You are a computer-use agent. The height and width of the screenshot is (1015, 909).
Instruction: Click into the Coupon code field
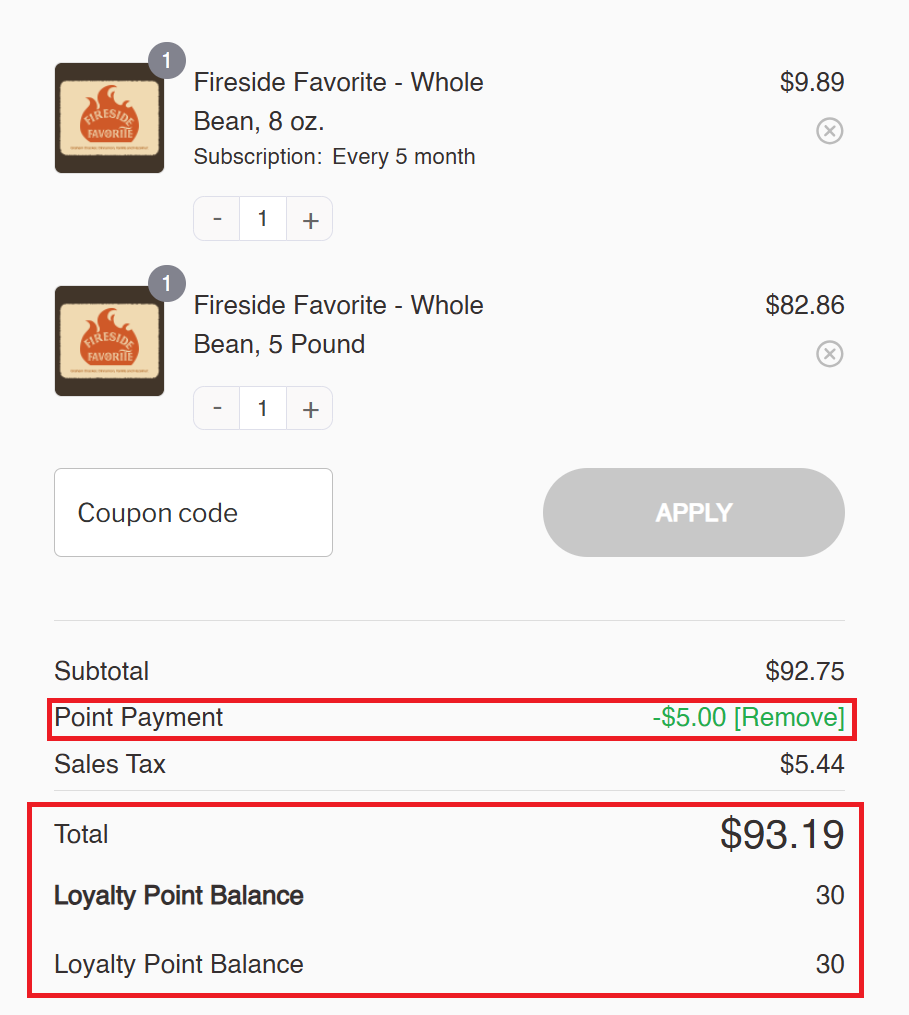point(194,513)
